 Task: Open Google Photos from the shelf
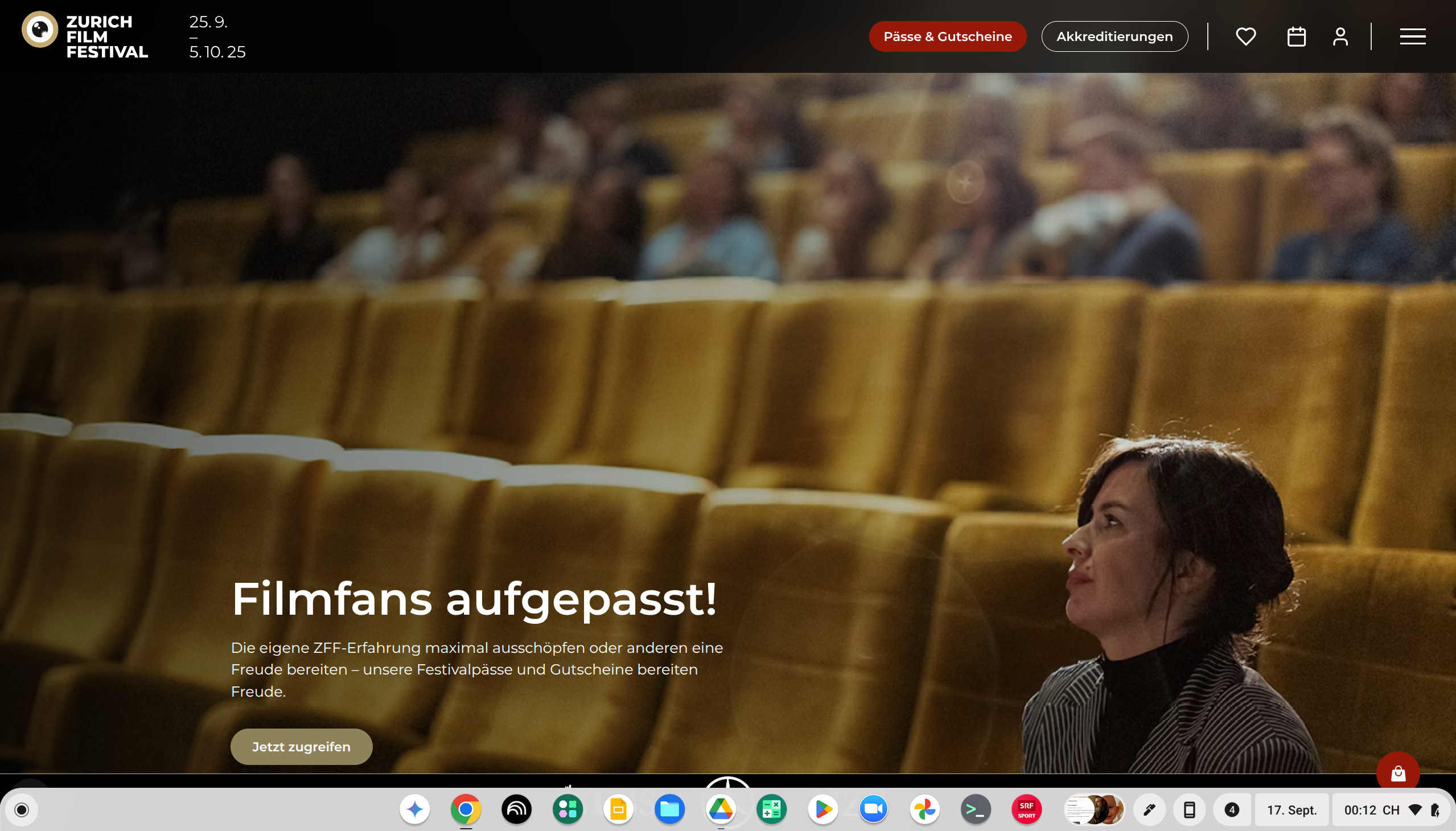click(x=924, y=809)
